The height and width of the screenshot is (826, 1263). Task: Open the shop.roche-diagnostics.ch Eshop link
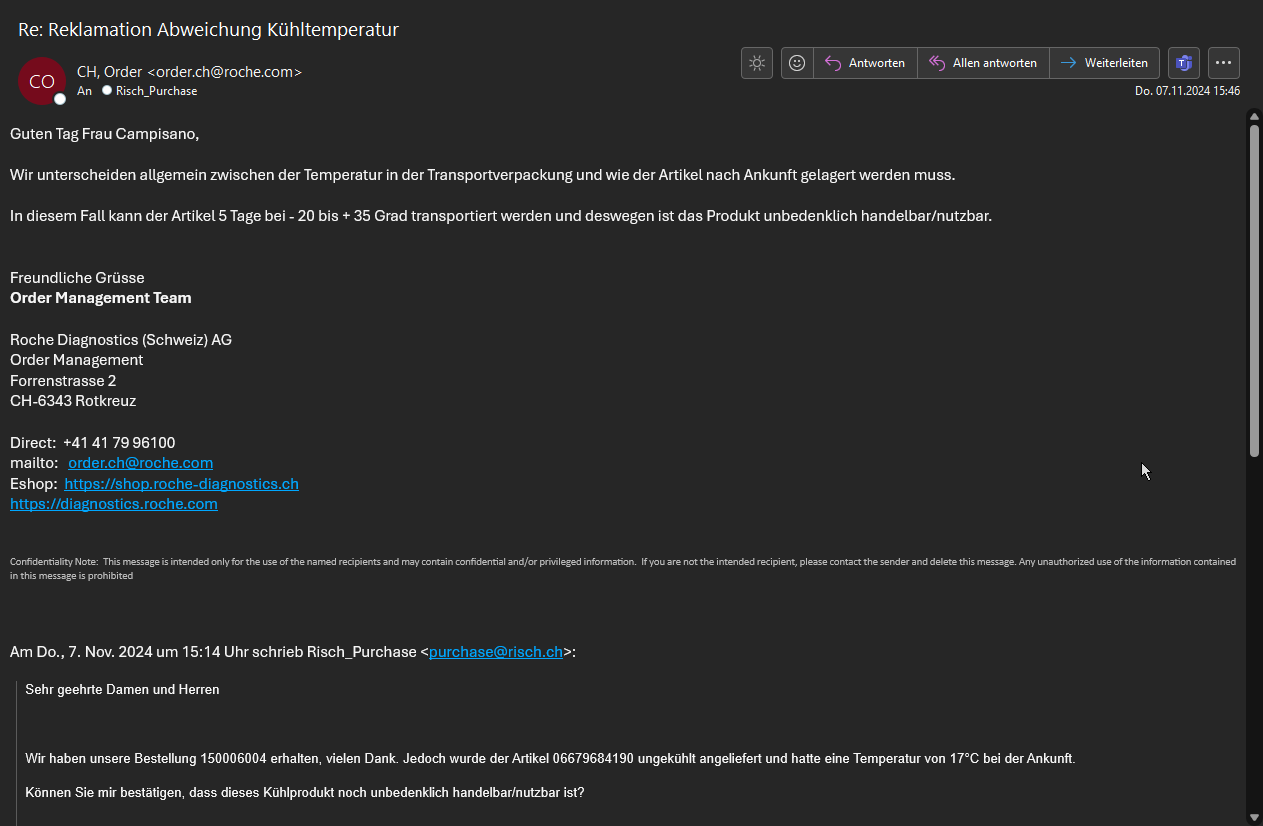(181, 484)
